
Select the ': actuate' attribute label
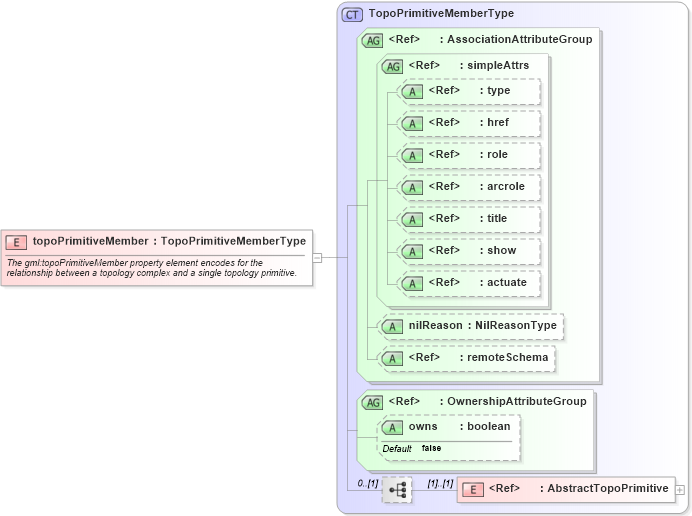[x=503, y=282]
